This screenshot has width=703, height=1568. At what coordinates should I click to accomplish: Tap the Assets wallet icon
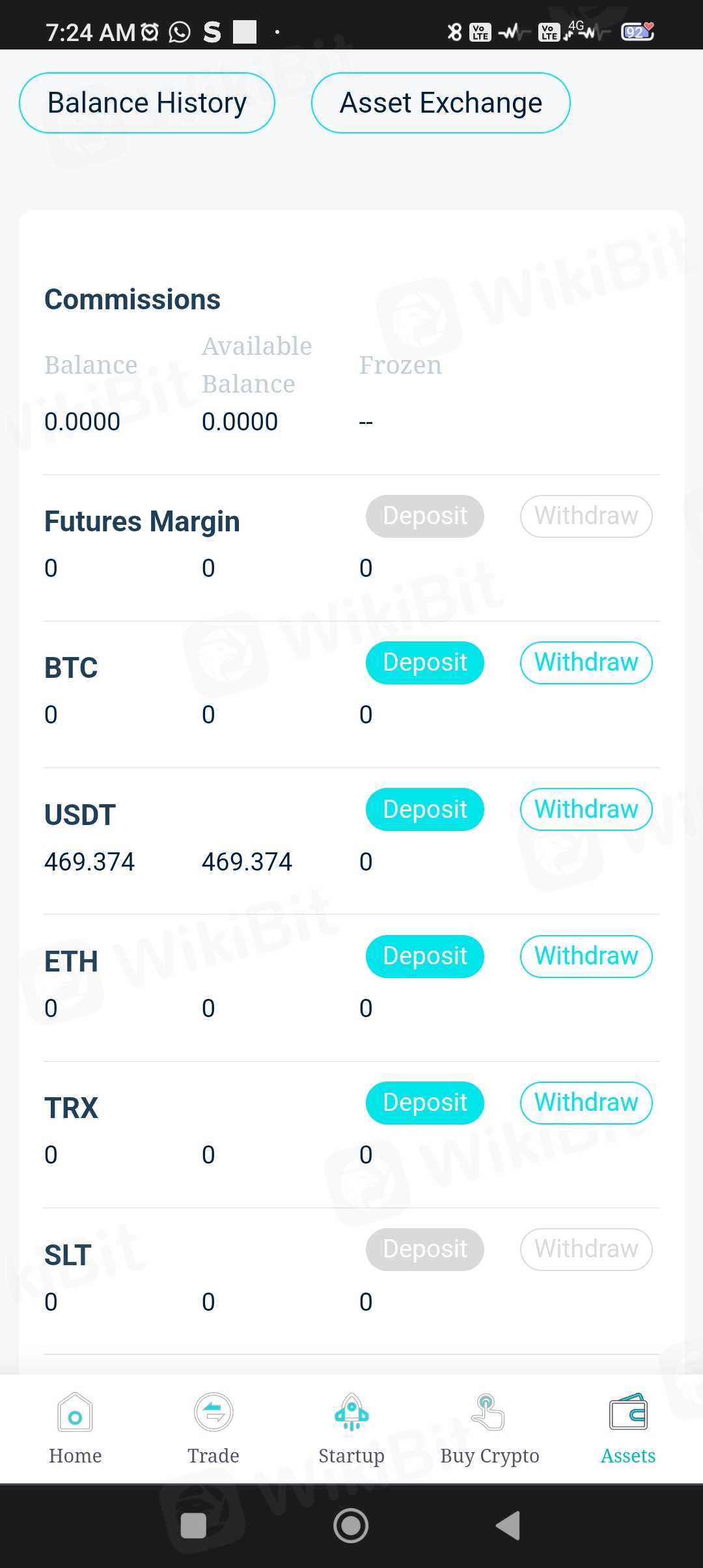point(628,1413)
